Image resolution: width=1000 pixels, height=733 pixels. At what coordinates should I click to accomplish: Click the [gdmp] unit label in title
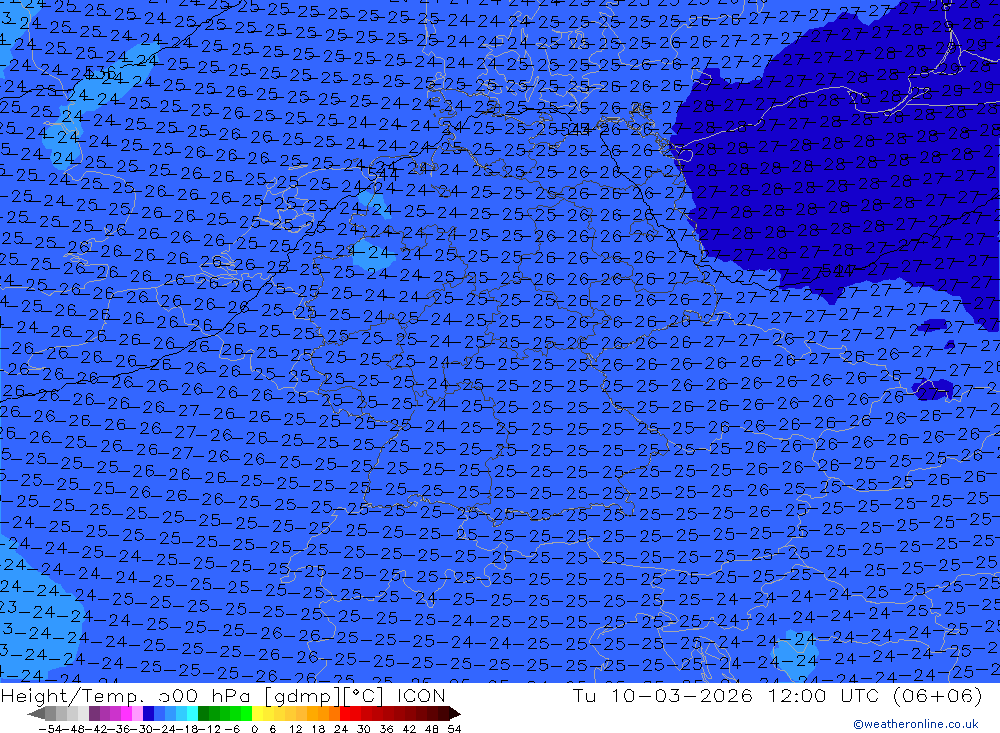click(x=303, y=696)
